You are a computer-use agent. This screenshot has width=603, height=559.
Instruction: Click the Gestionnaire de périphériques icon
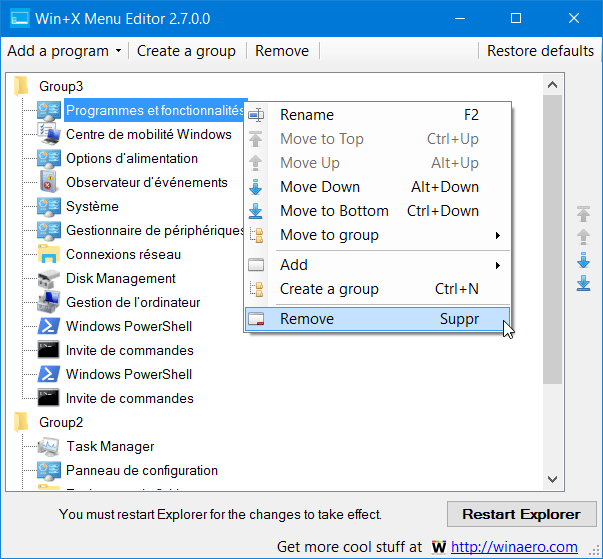49,231
